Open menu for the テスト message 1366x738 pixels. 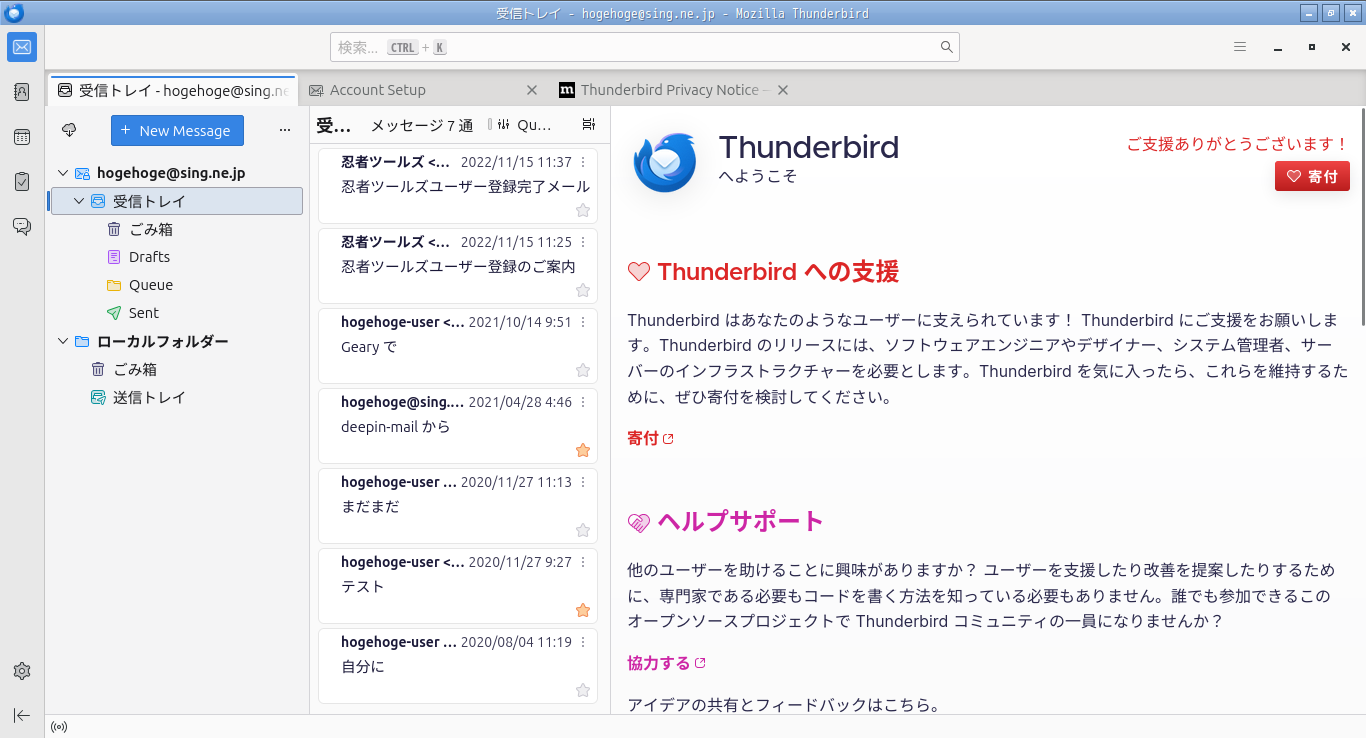pos(583,562)
